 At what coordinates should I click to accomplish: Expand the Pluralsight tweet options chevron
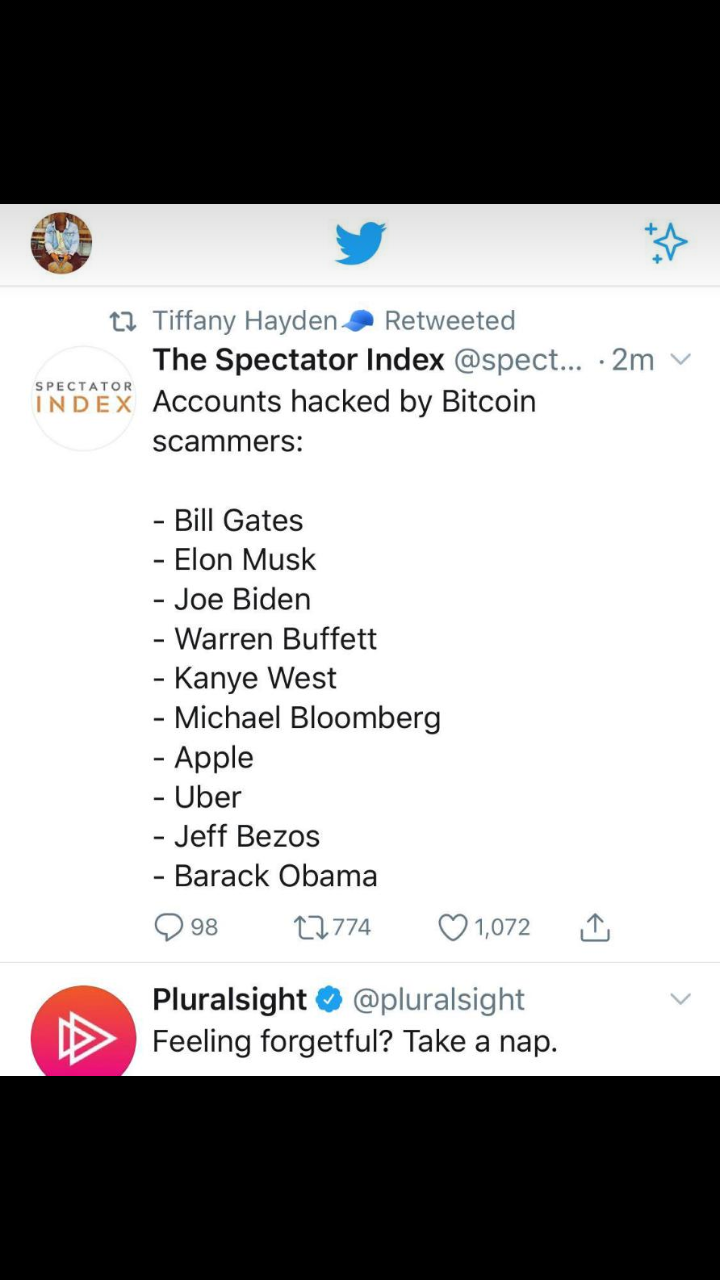pos(680,999)
